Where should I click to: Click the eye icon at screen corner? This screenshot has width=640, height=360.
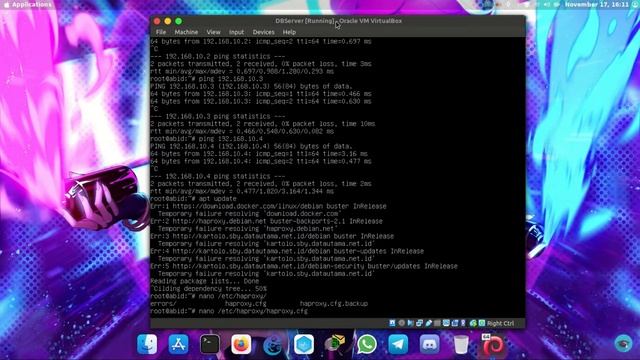(x=623, y=343)
